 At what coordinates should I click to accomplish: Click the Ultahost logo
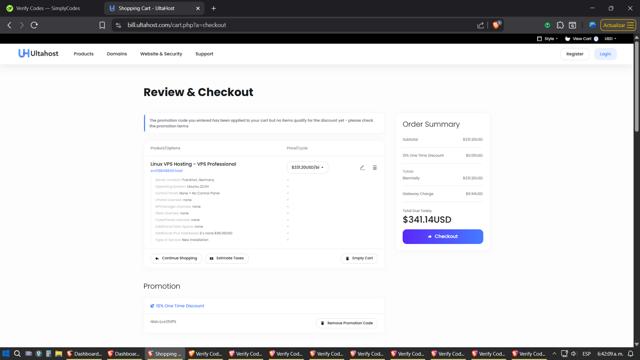(x=38, y=53)
